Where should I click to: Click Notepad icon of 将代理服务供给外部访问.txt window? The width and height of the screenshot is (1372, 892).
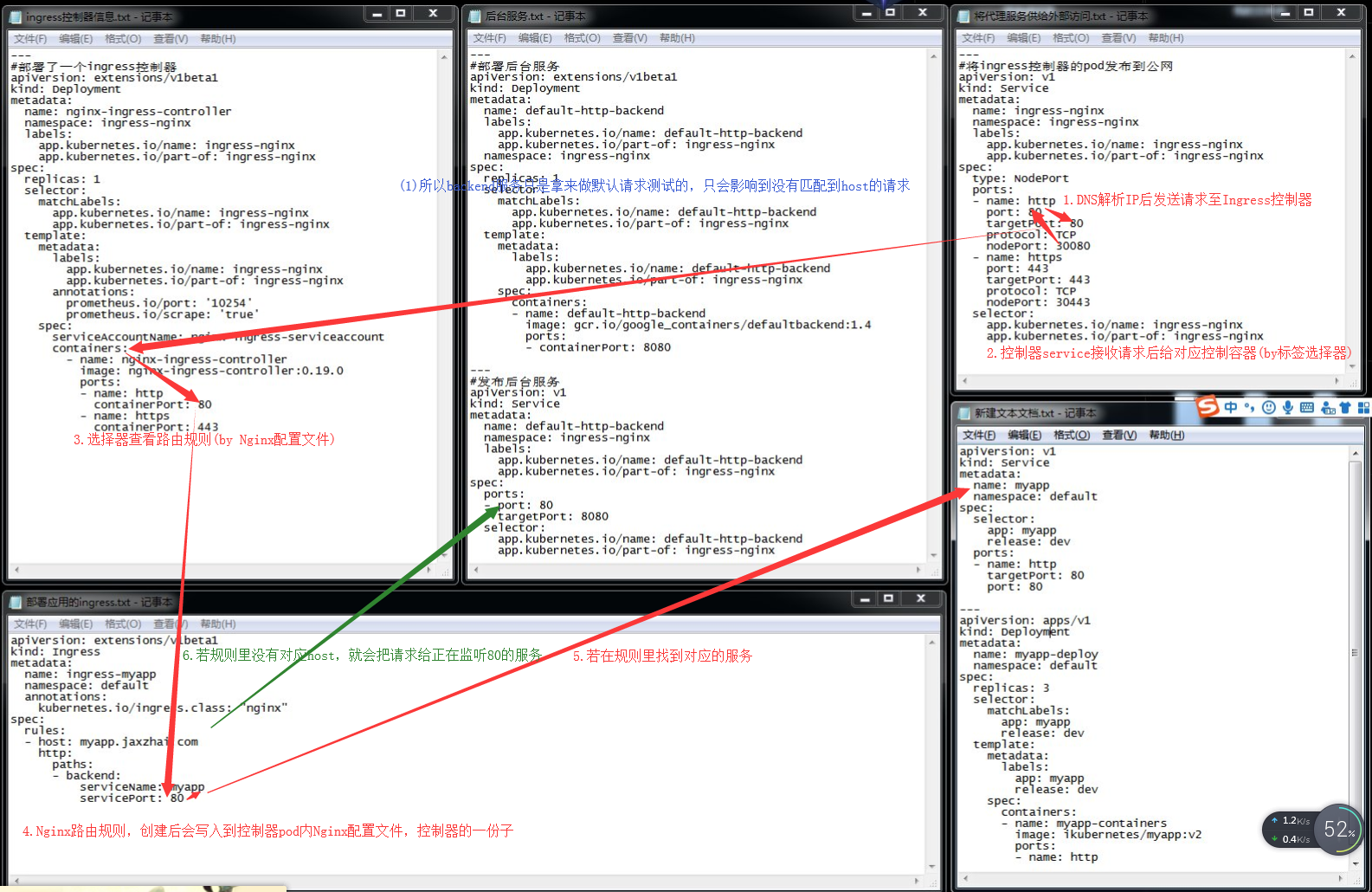(x=963, y=16)
